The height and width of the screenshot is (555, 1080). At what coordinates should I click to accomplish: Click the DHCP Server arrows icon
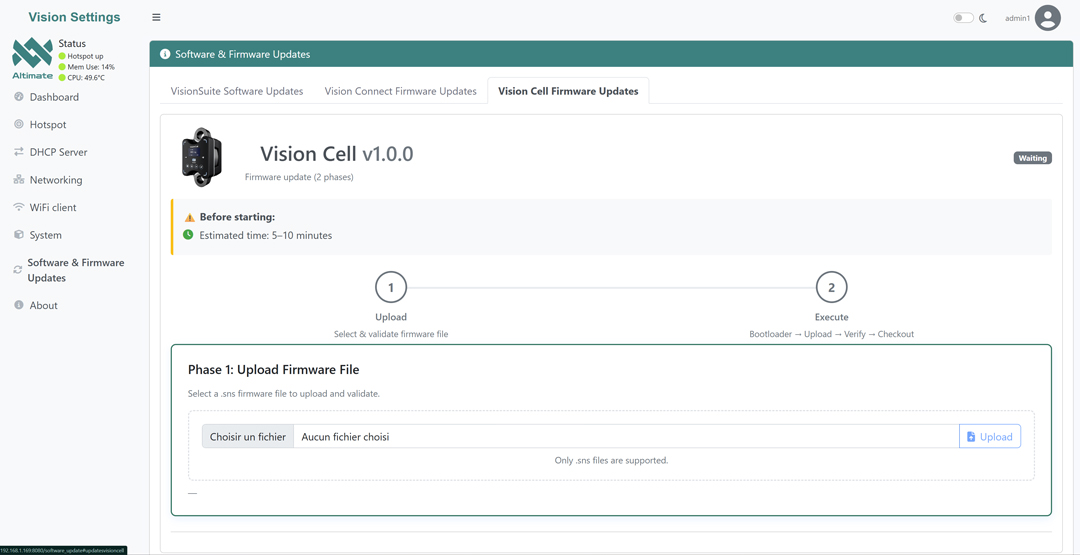click(19, 152)
